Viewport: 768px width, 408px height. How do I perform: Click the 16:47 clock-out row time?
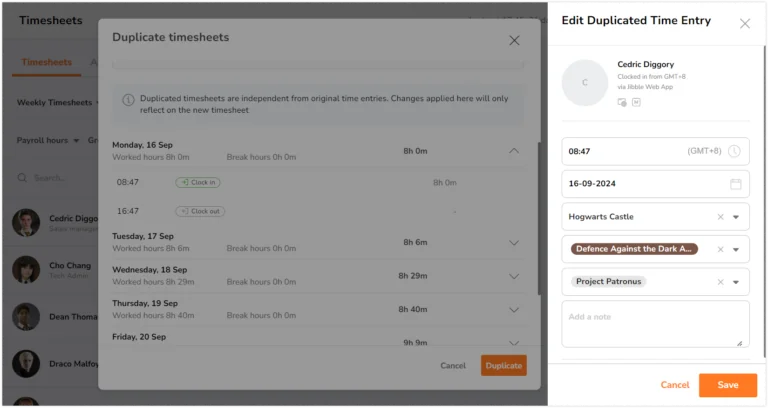tap(127, 211)
